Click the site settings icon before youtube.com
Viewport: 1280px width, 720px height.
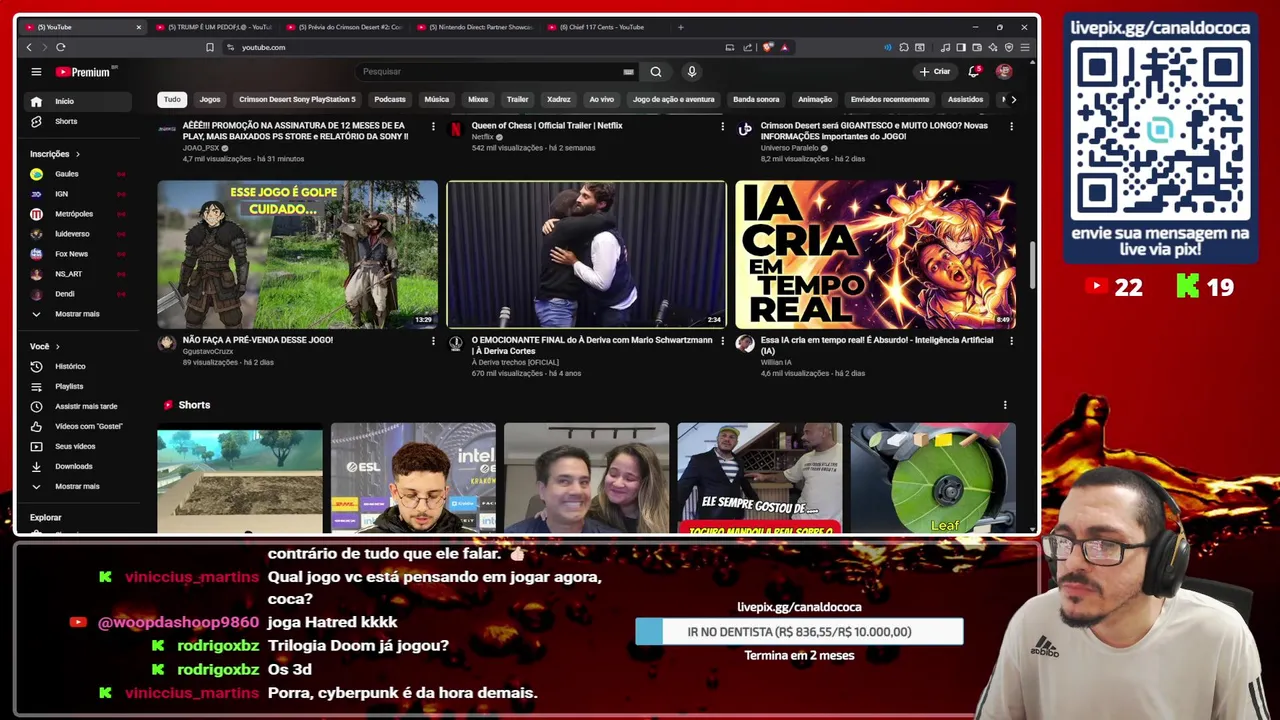tap(231, 47)
